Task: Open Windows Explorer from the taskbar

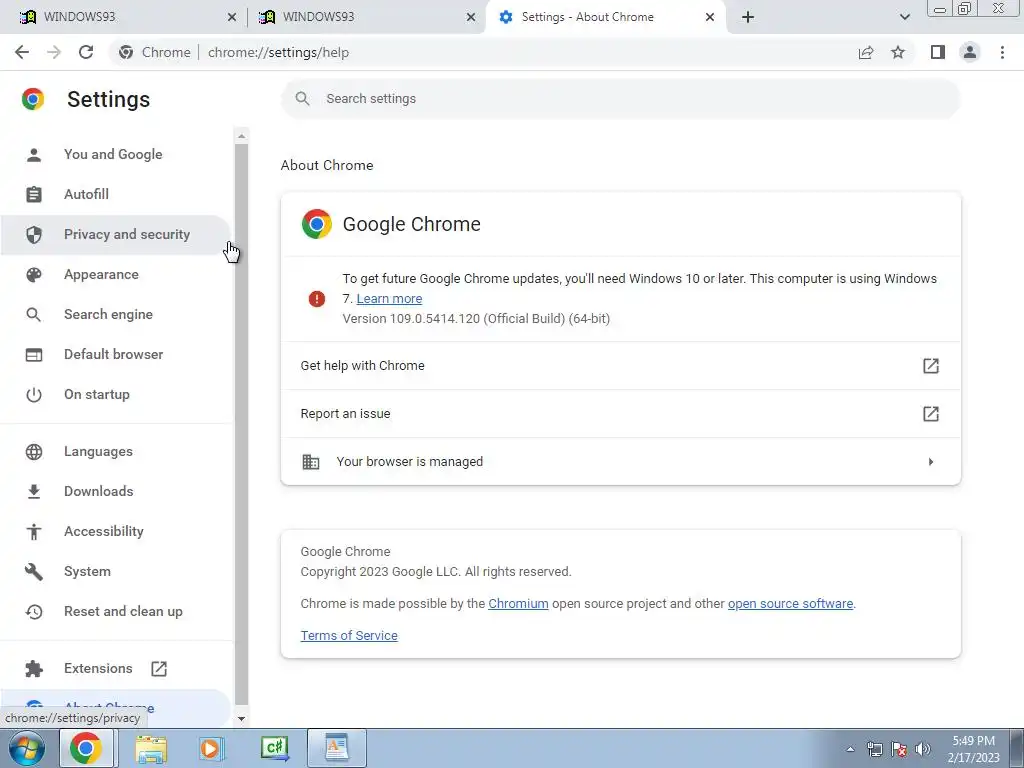Action: click(x=151, y=749)
